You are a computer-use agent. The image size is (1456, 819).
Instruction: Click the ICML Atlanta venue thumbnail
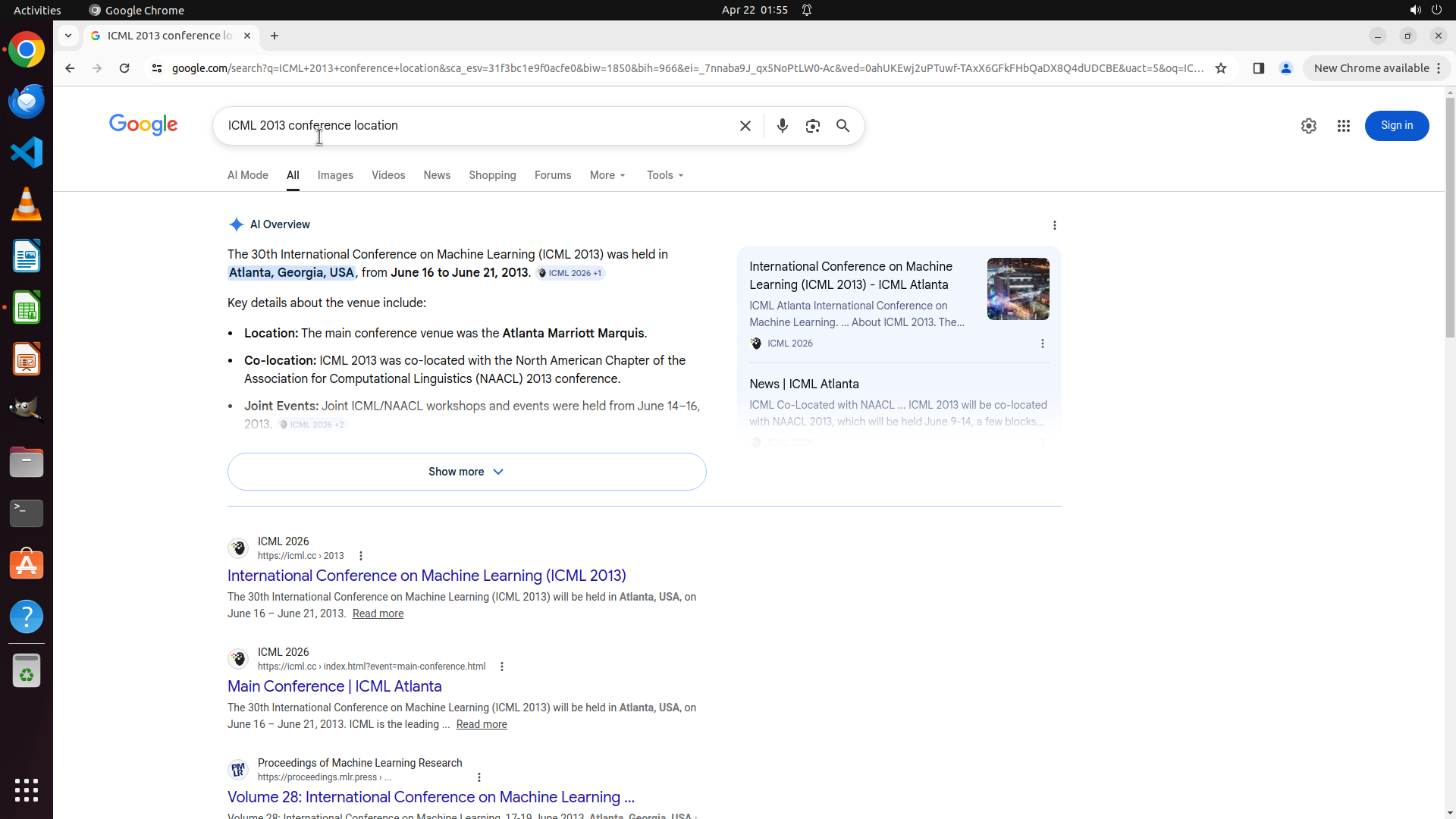(1018, 289)
